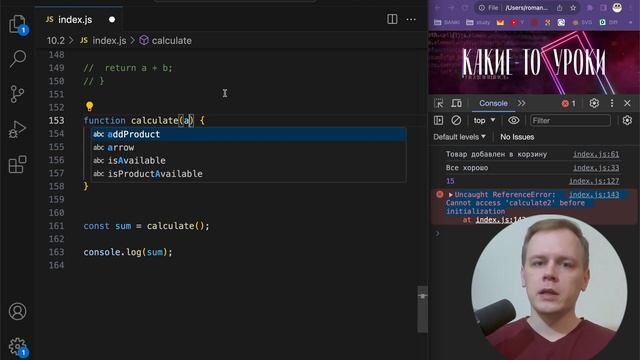The image size is (640, 360).
Task: Open the Run and Debug view
Action: pos(17,129)
